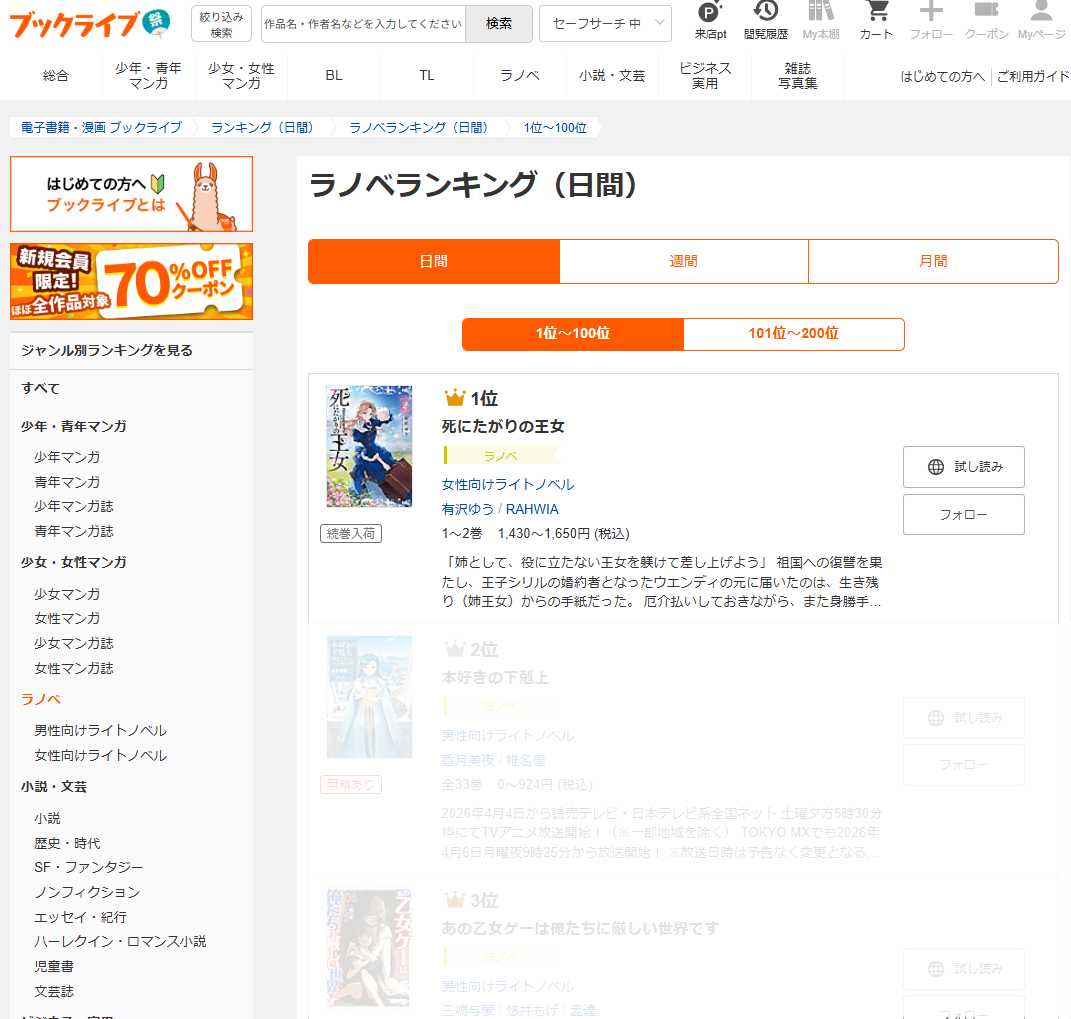This screenshot has width=1071, height=1019.
Task: Click the BookLive logo
Action: tap(89, 23)
